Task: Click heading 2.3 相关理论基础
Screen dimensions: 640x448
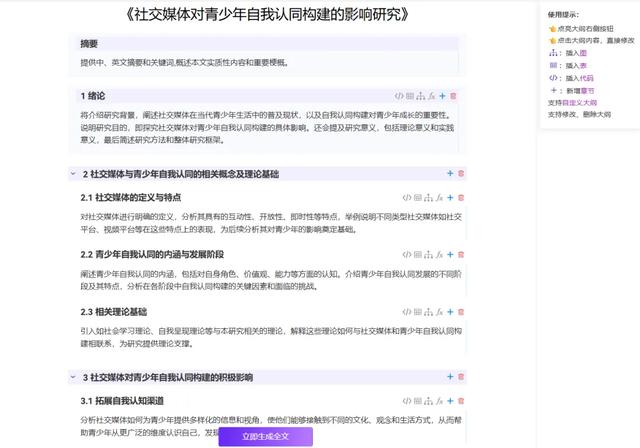Action: pos(113,312)
